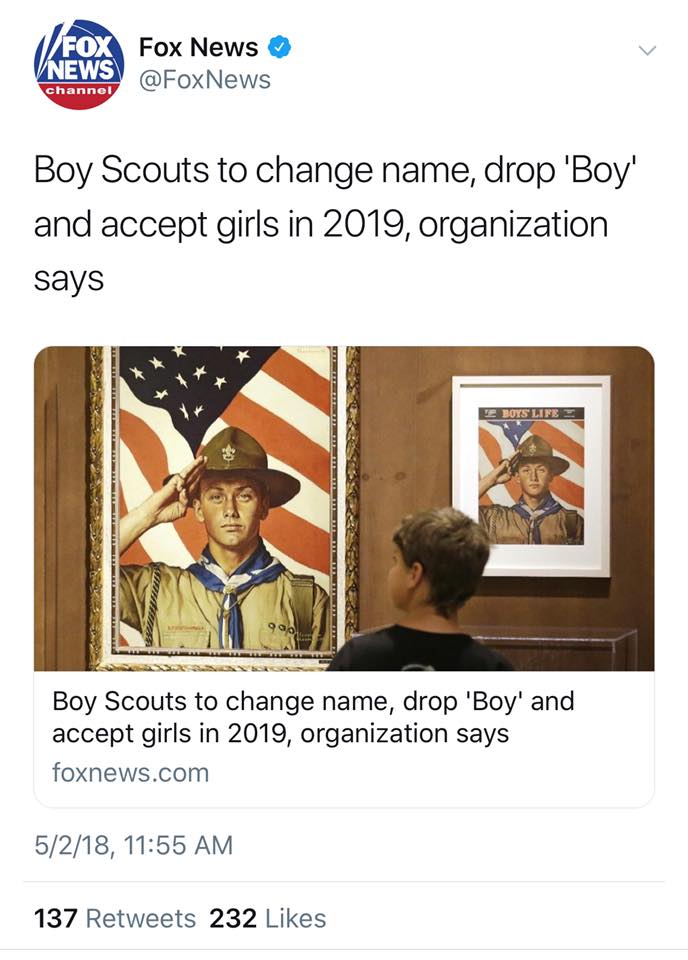Expand the tweet options chevron

647,50
